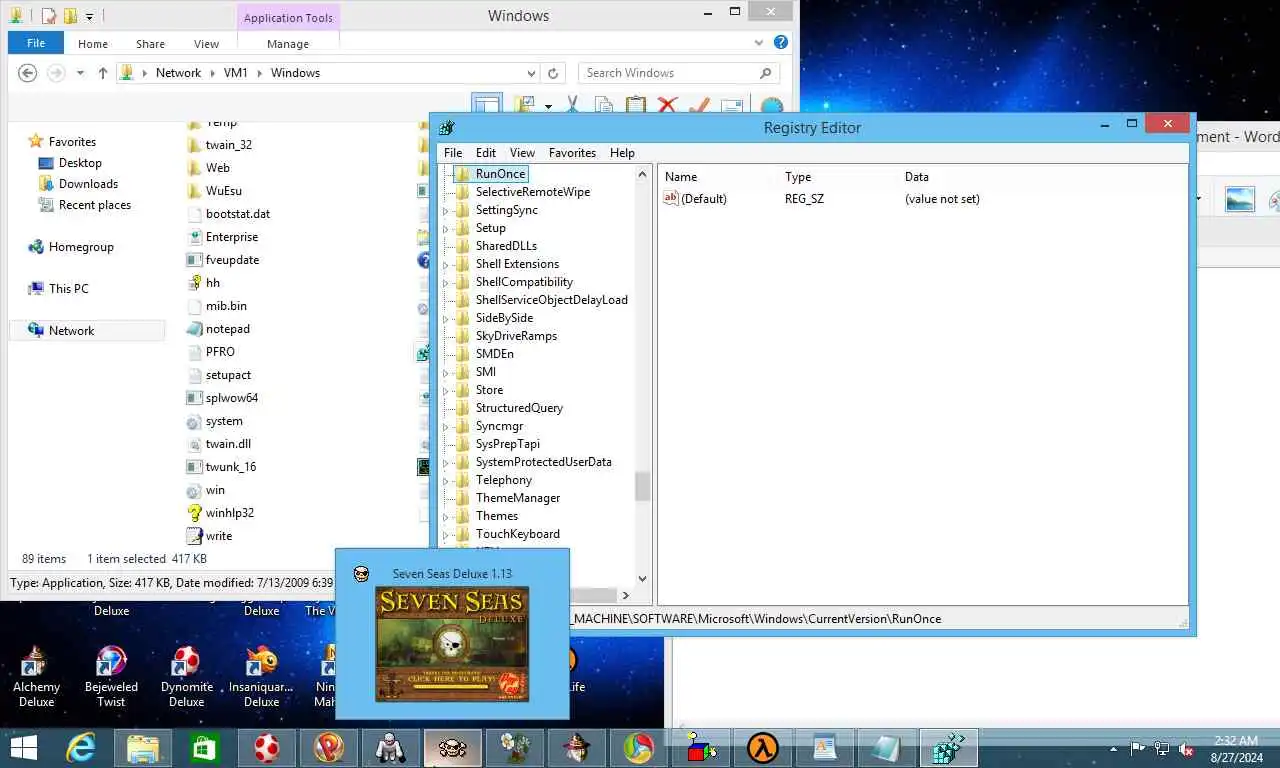Open Internet Explorer from the taskbar
Image resolution: width=1280 pixels, height=768 pixels.
(81, 748)
